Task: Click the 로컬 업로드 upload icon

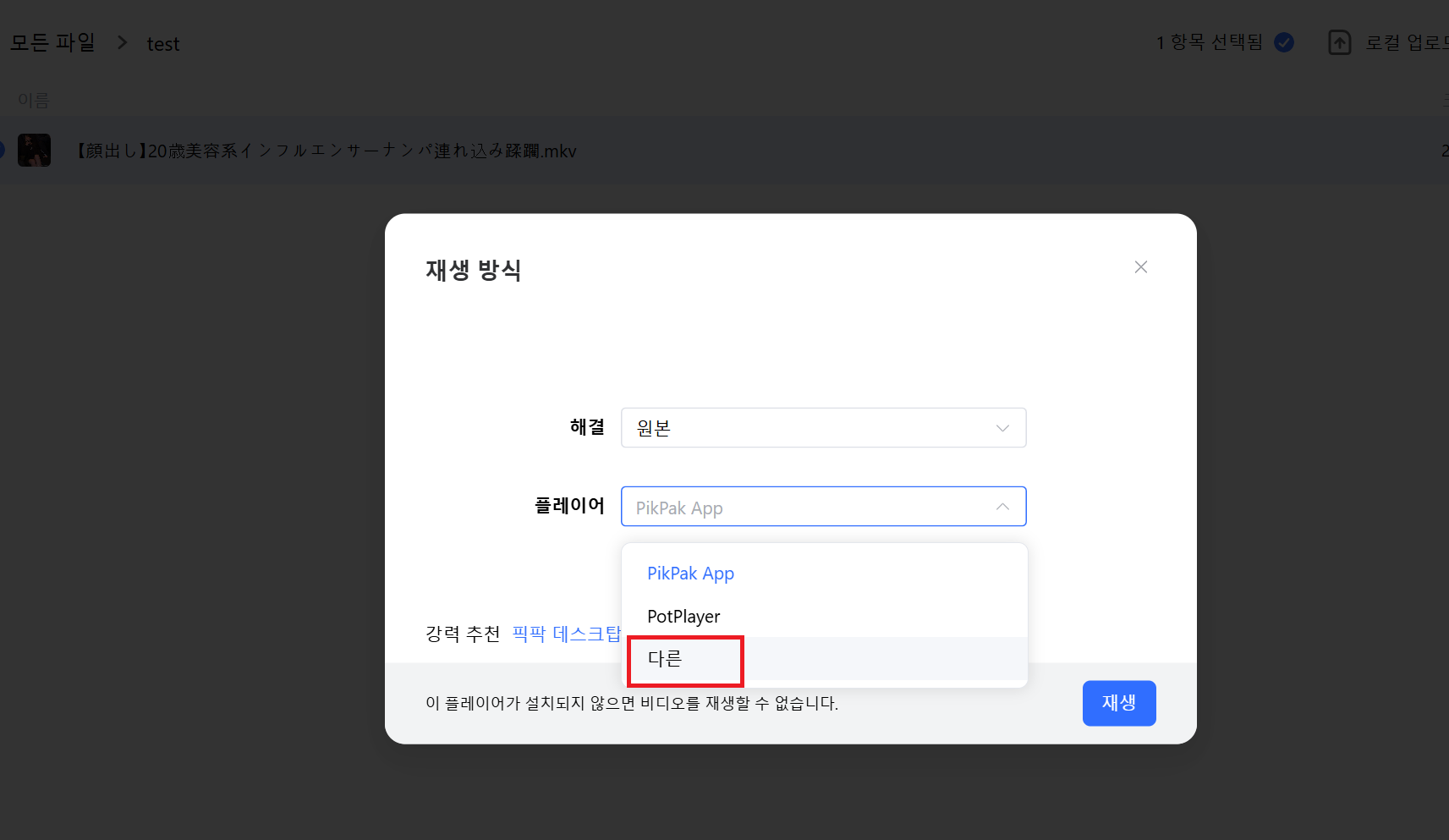Action: pyautogui.click(x=1339, y=42)
